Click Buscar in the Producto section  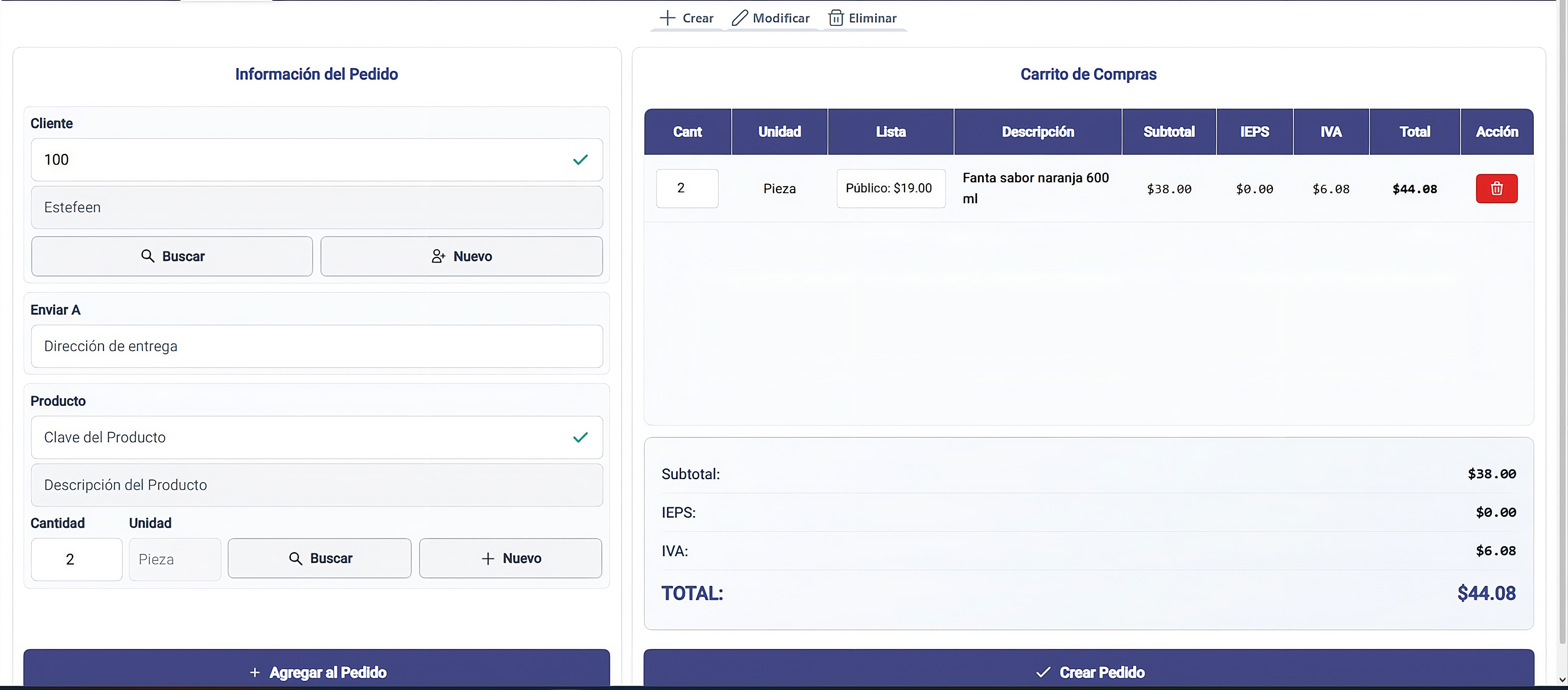(320, 558)
